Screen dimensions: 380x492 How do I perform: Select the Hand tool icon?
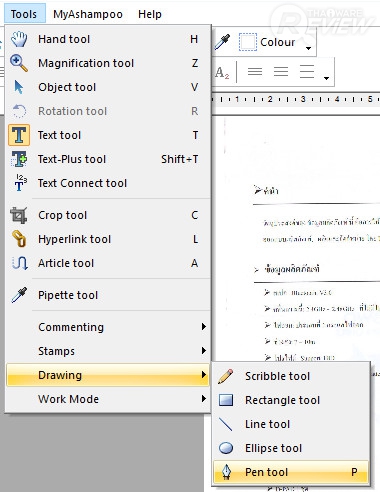click(x=19, y=39)
